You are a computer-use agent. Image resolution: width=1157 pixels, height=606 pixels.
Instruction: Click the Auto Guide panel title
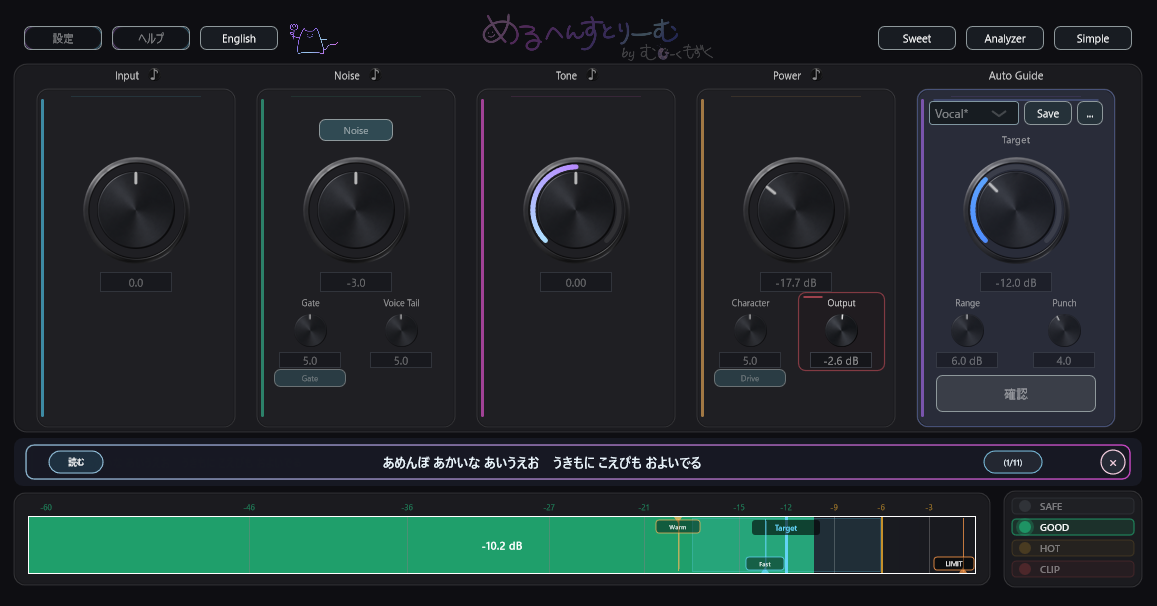tap(1015, 75)
